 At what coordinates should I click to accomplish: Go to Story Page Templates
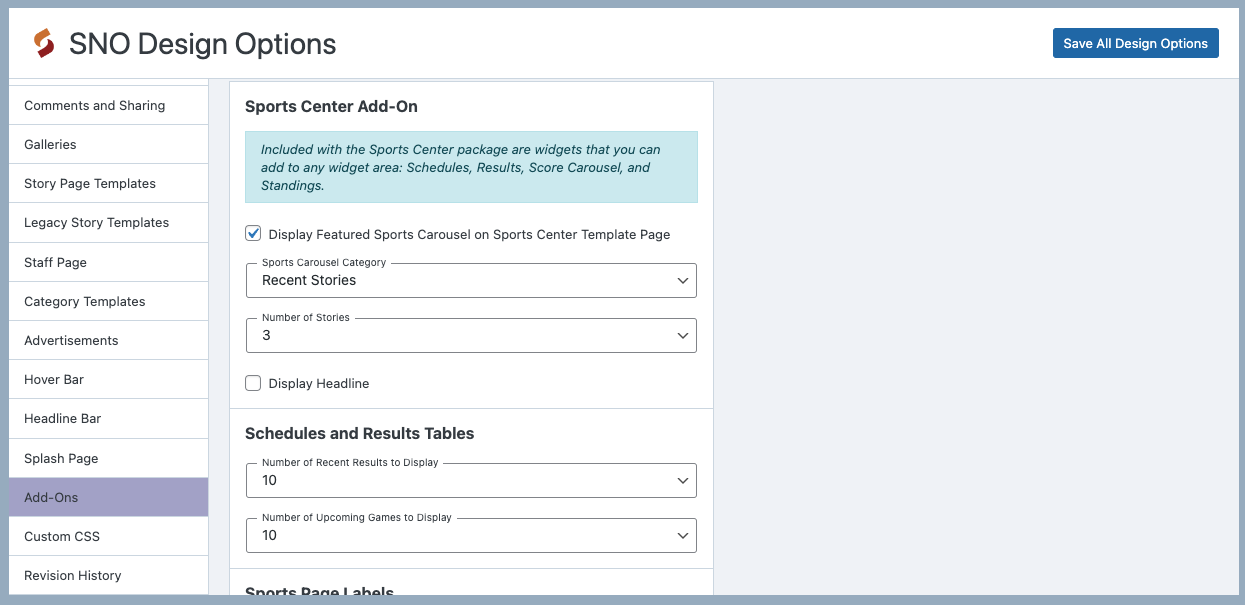[108, 183]
